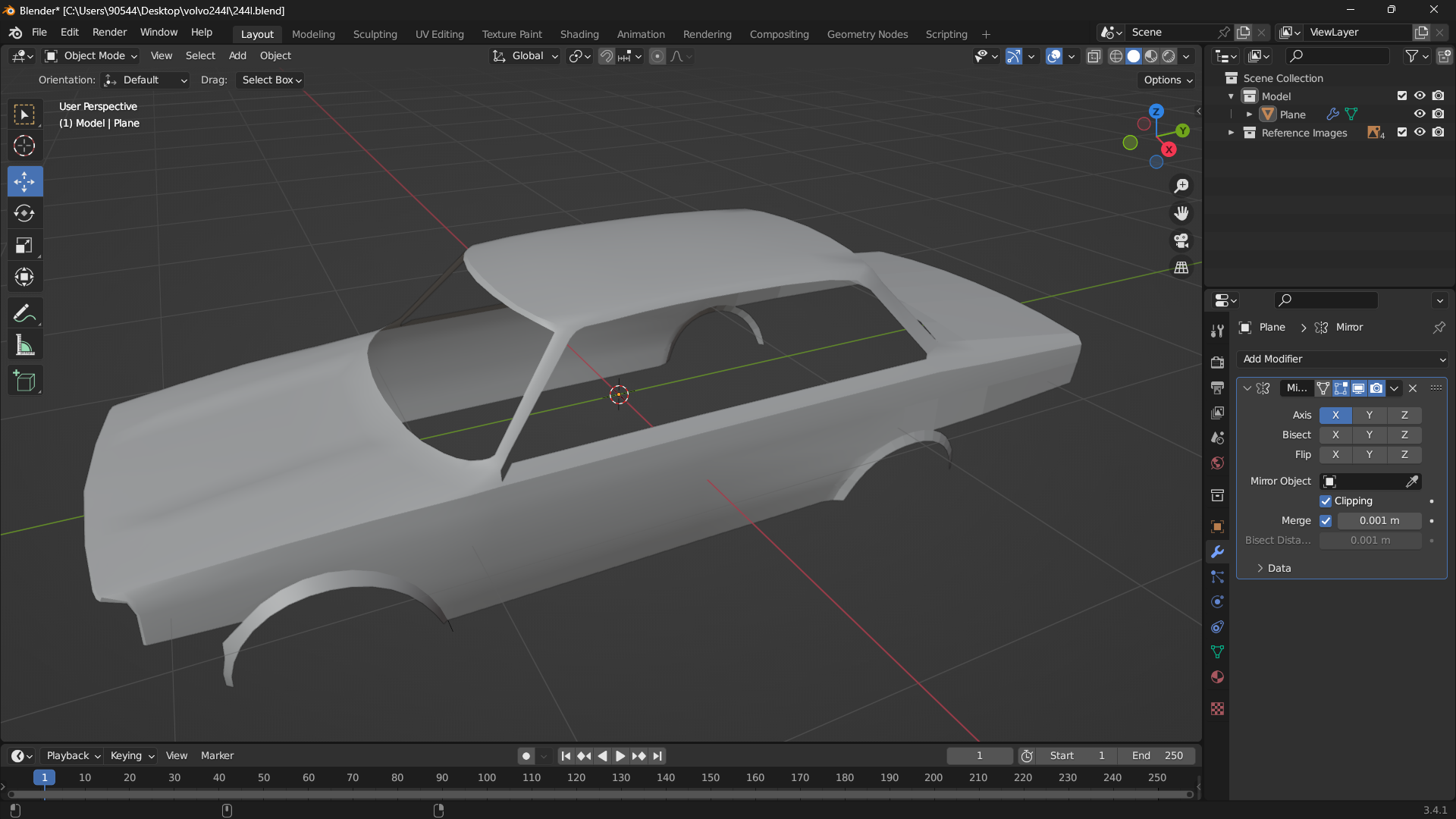Image resolution: width=1456 pixels, height=819 pixels.
Task: Click the Options button in viewport header
Action: (x=1168, y=80)
